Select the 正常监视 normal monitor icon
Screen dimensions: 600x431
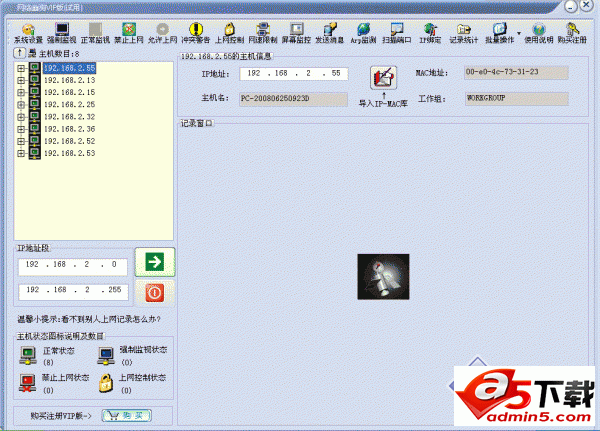coord(95,33)
